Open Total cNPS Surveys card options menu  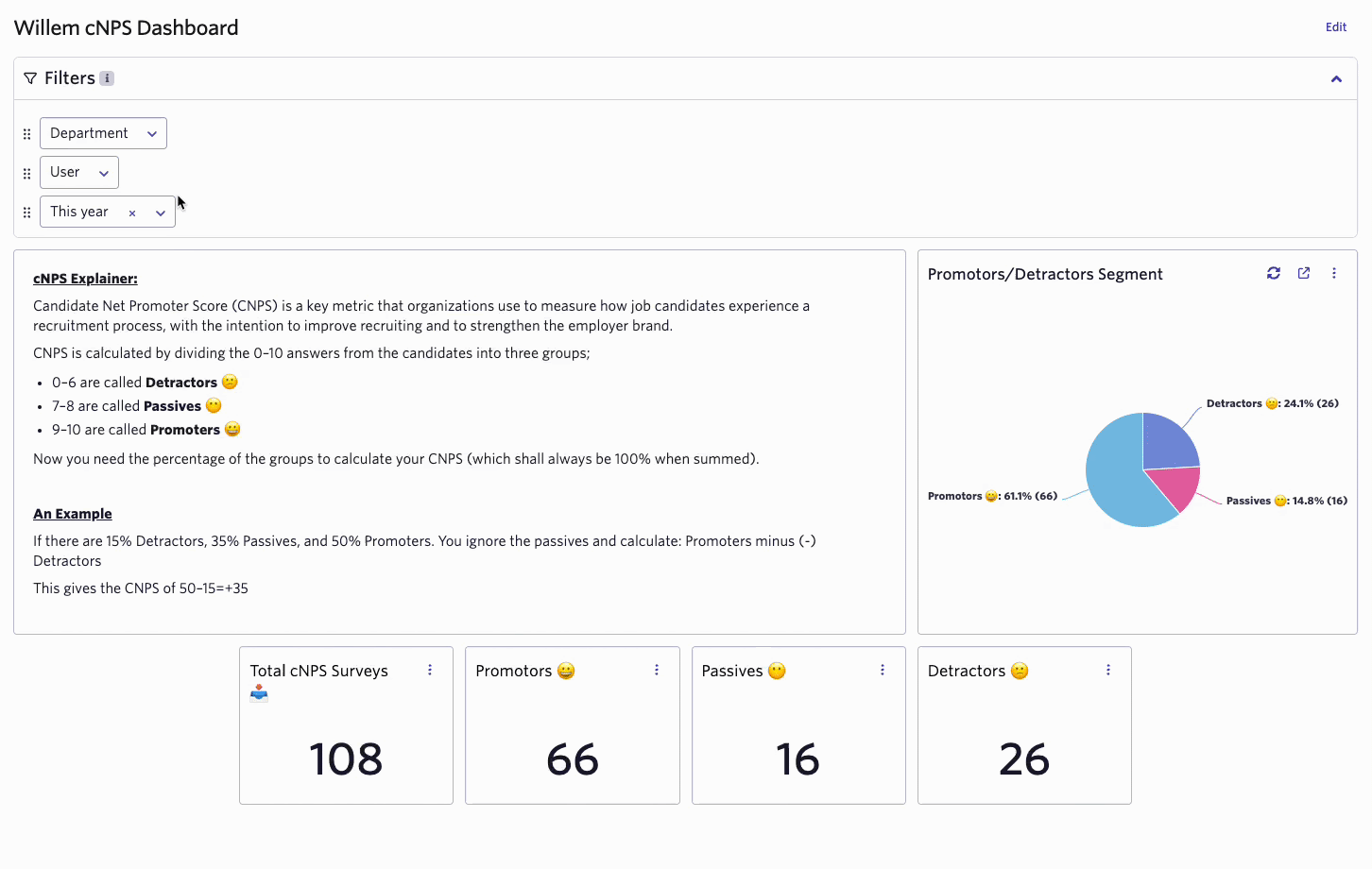pyautogui.click(x=430, y=670)
